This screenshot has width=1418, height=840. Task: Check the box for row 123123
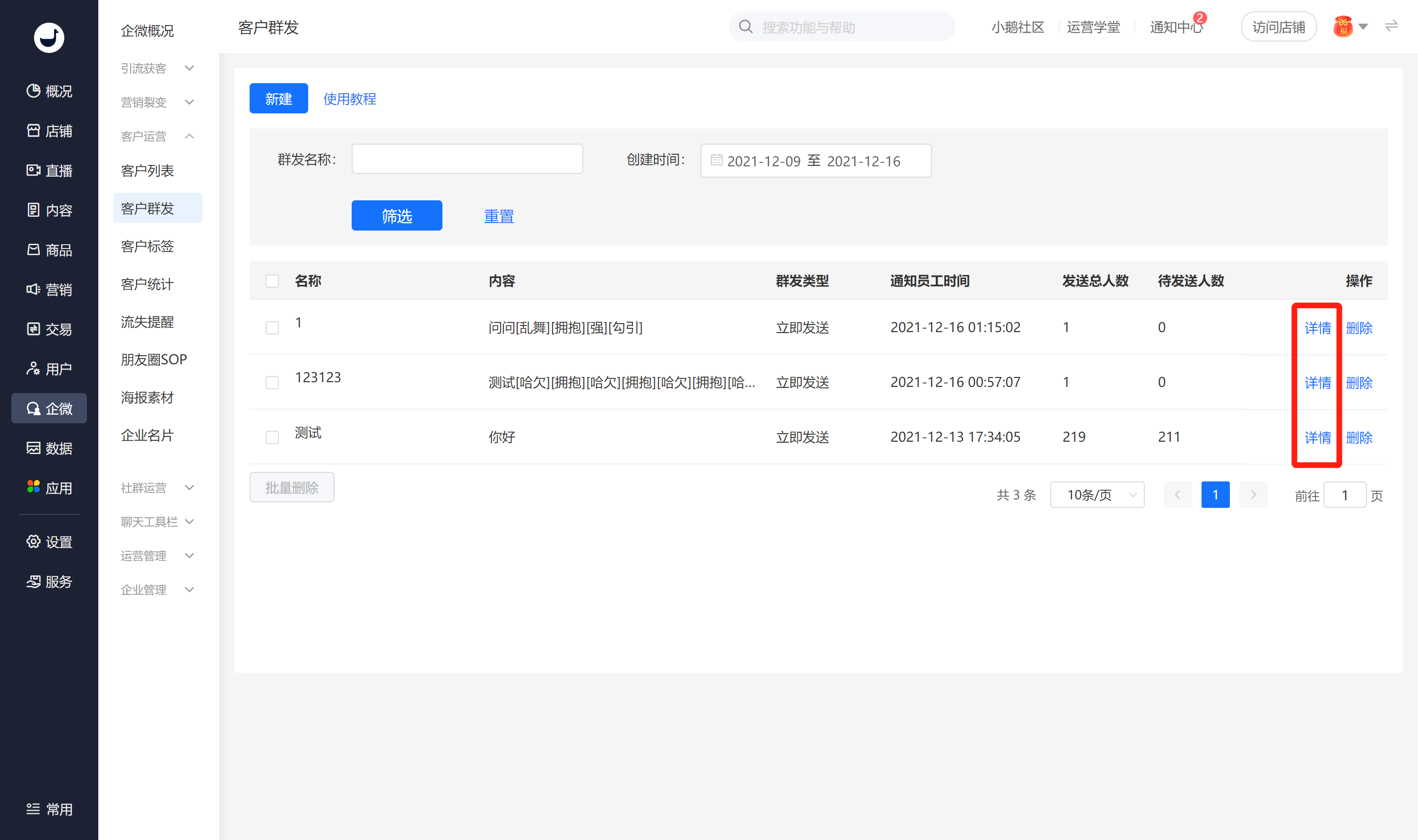pyautogui.click(x=272, y=383)
